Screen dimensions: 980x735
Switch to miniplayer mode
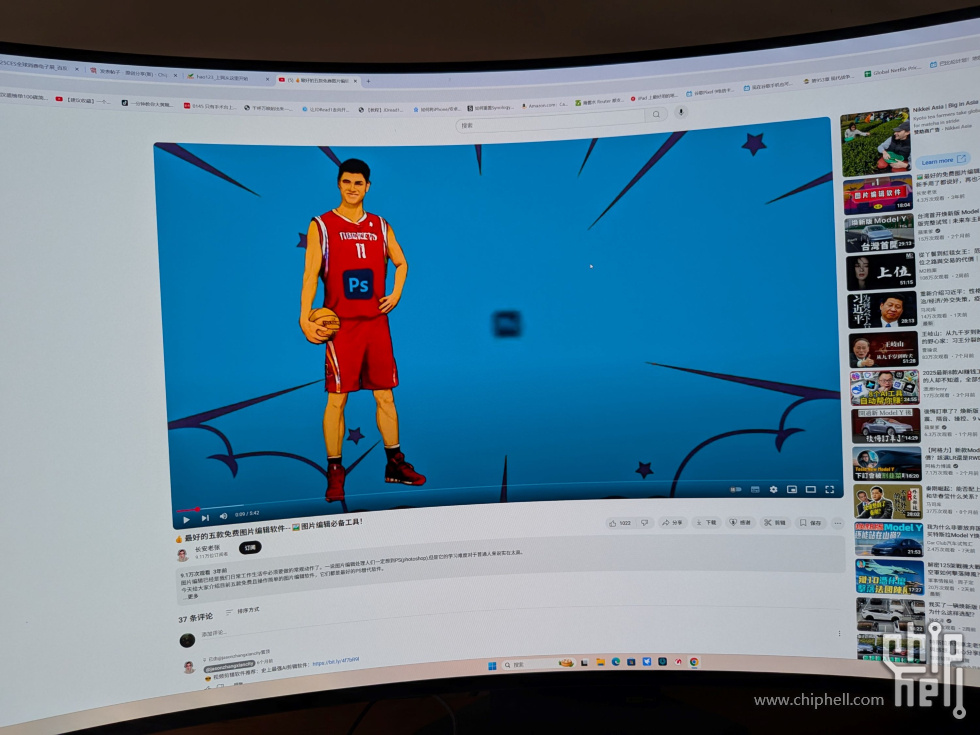click(x=792, y=489)
